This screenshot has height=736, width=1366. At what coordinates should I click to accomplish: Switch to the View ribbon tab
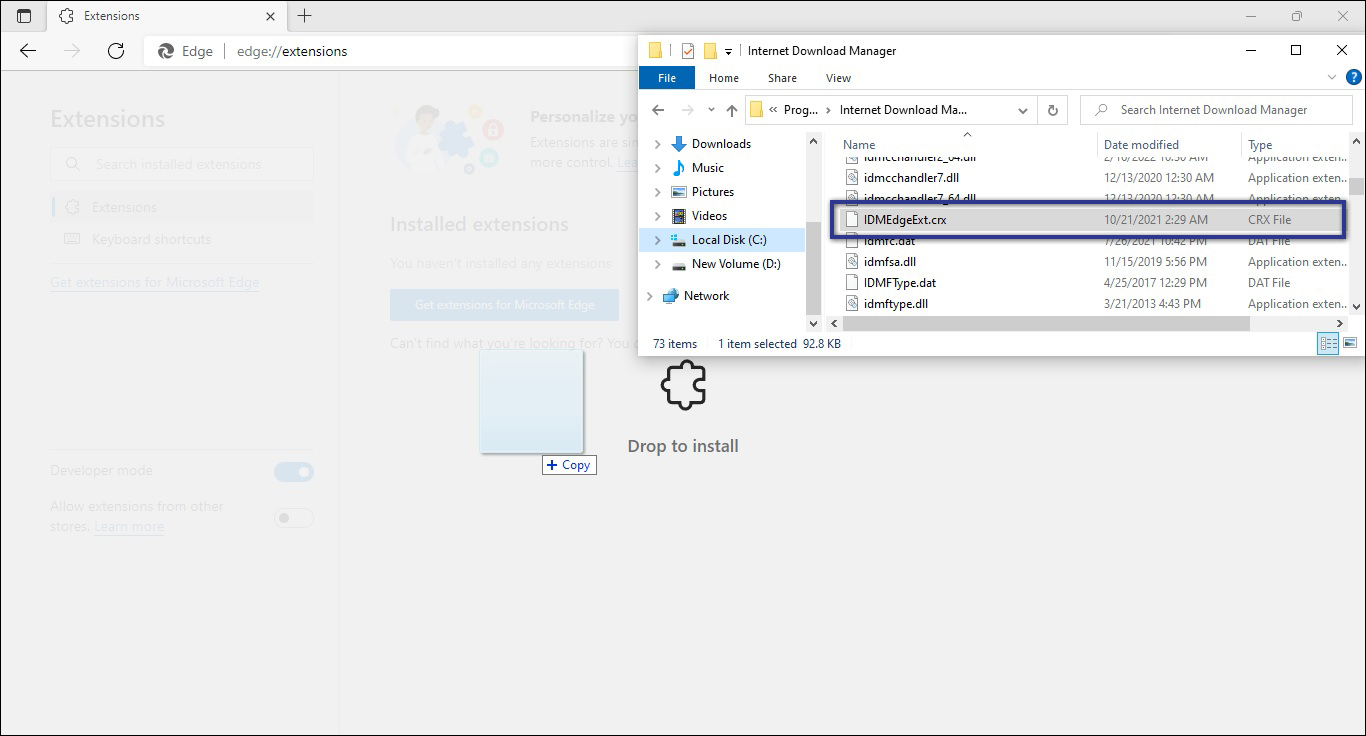(838, 77)
